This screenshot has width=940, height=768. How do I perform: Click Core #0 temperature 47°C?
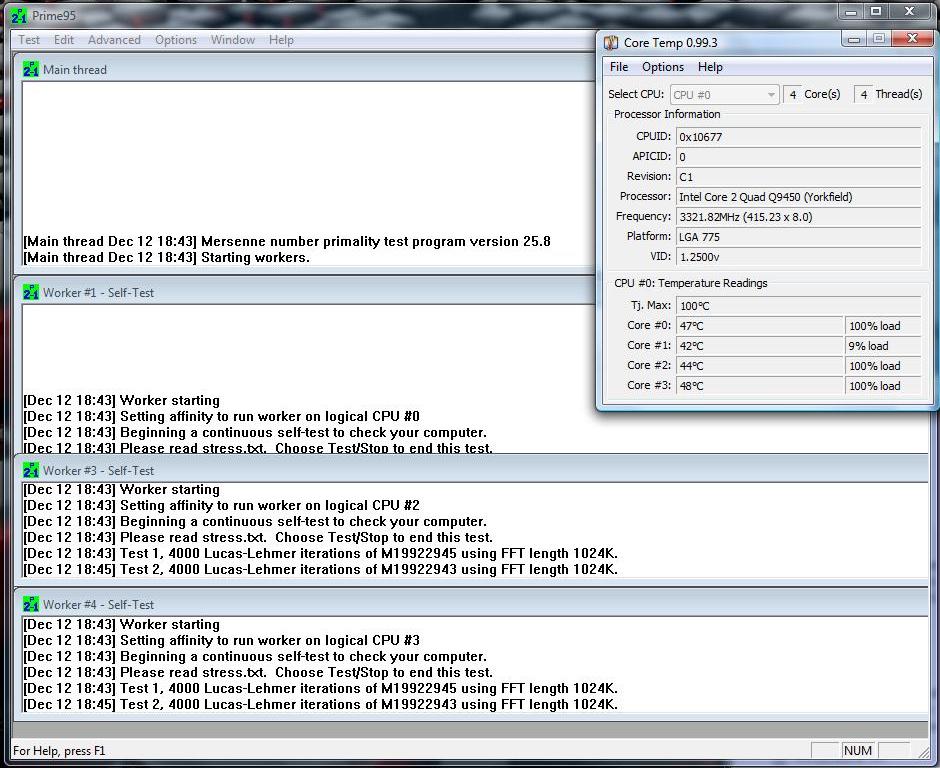[x=760, y=326]
